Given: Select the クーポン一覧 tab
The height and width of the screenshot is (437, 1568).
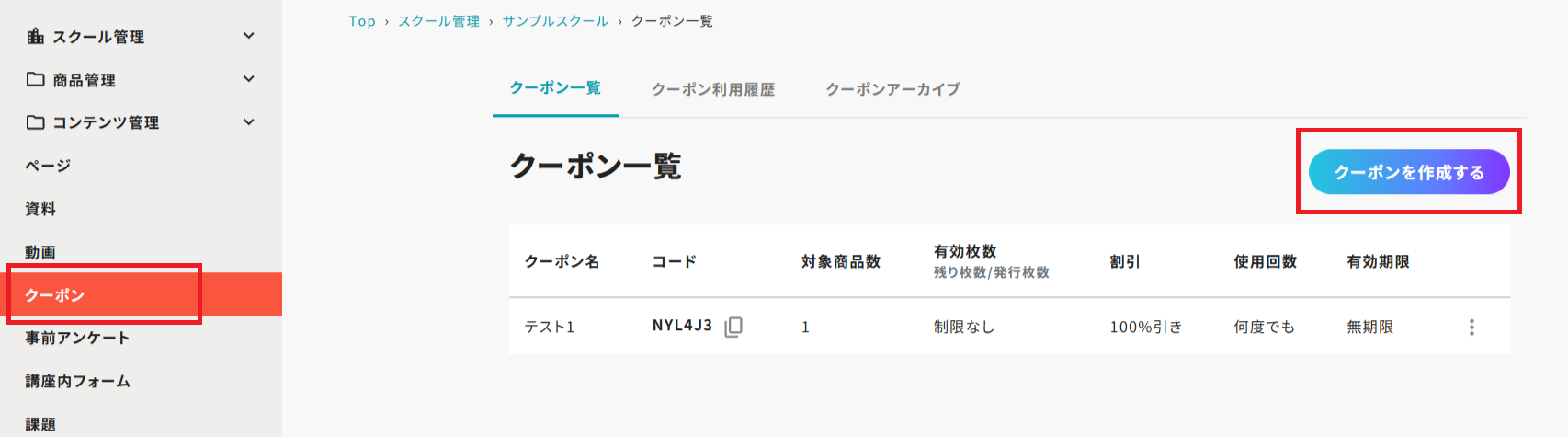Looking at the screenshot, I should click(x=555, y=88).
